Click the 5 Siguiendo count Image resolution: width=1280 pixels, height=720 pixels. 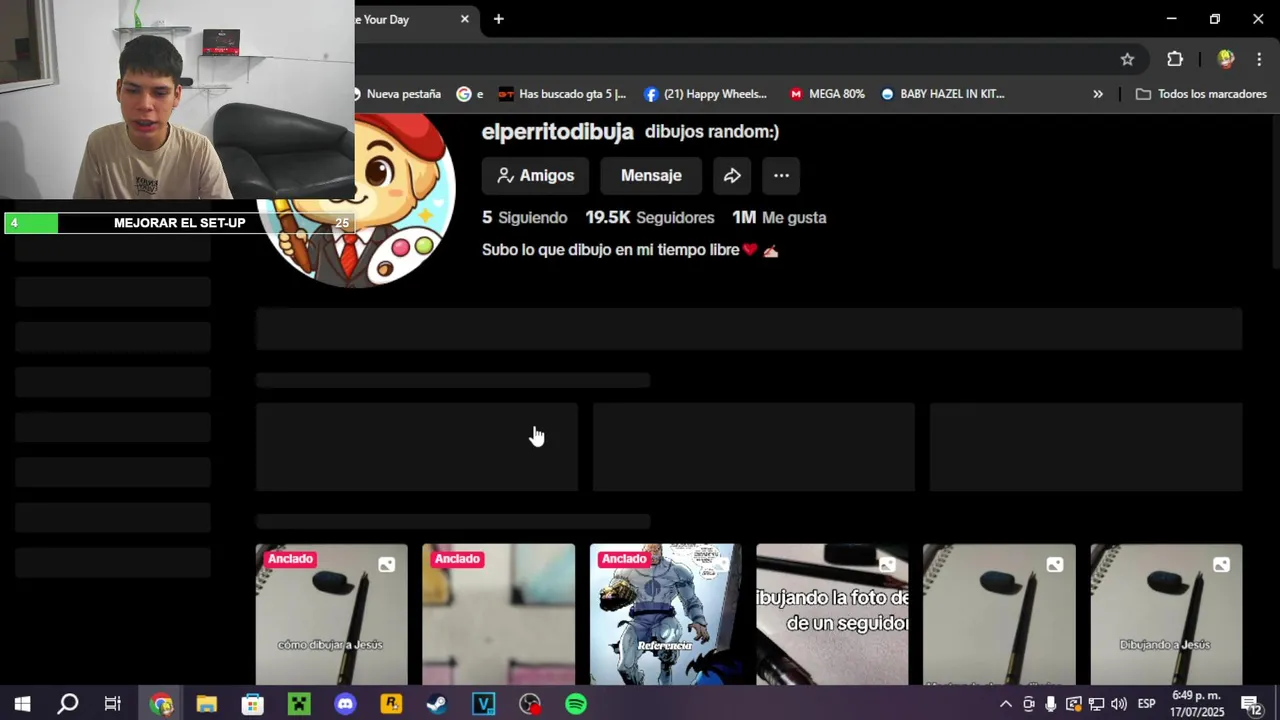pyautogui.click(x=524, y=217)
